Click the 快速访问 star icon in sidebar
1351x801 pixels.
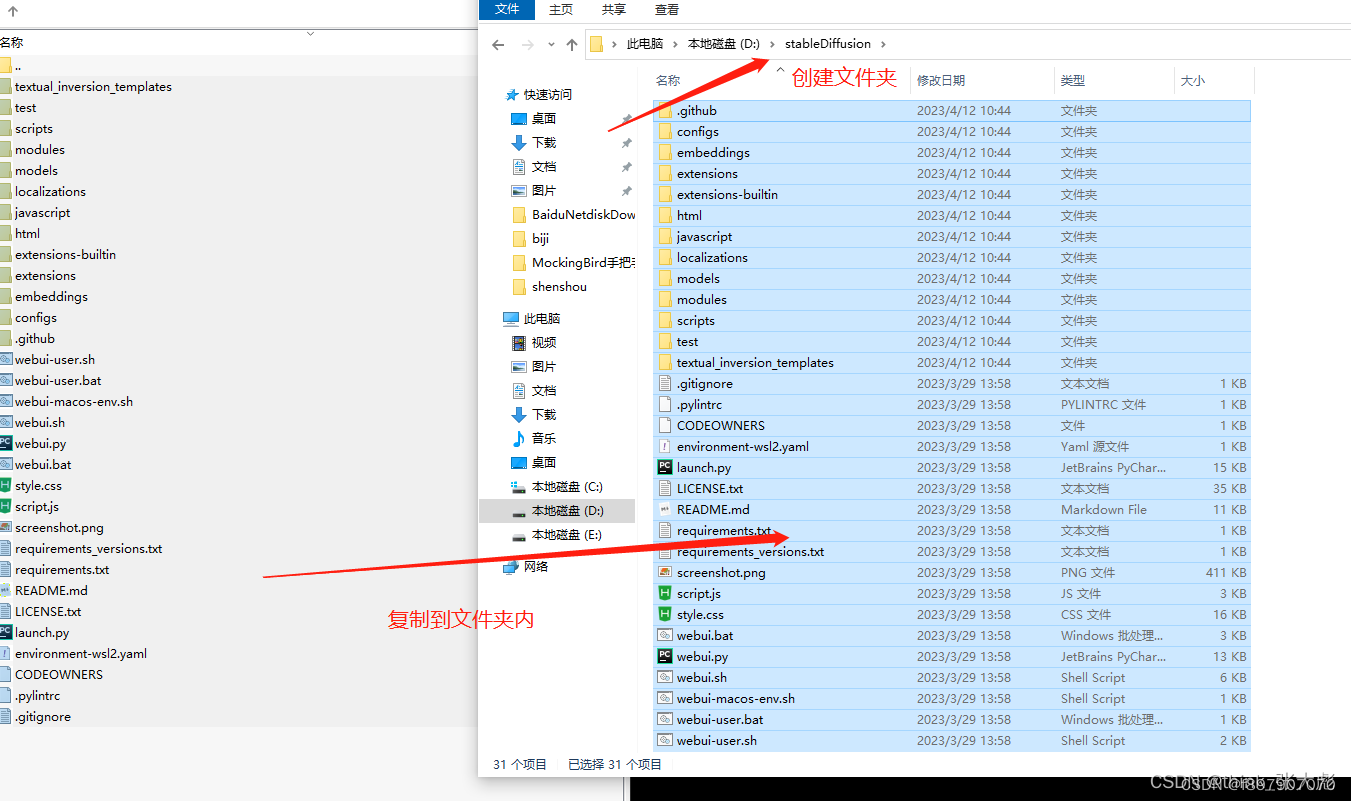(512, 94)
